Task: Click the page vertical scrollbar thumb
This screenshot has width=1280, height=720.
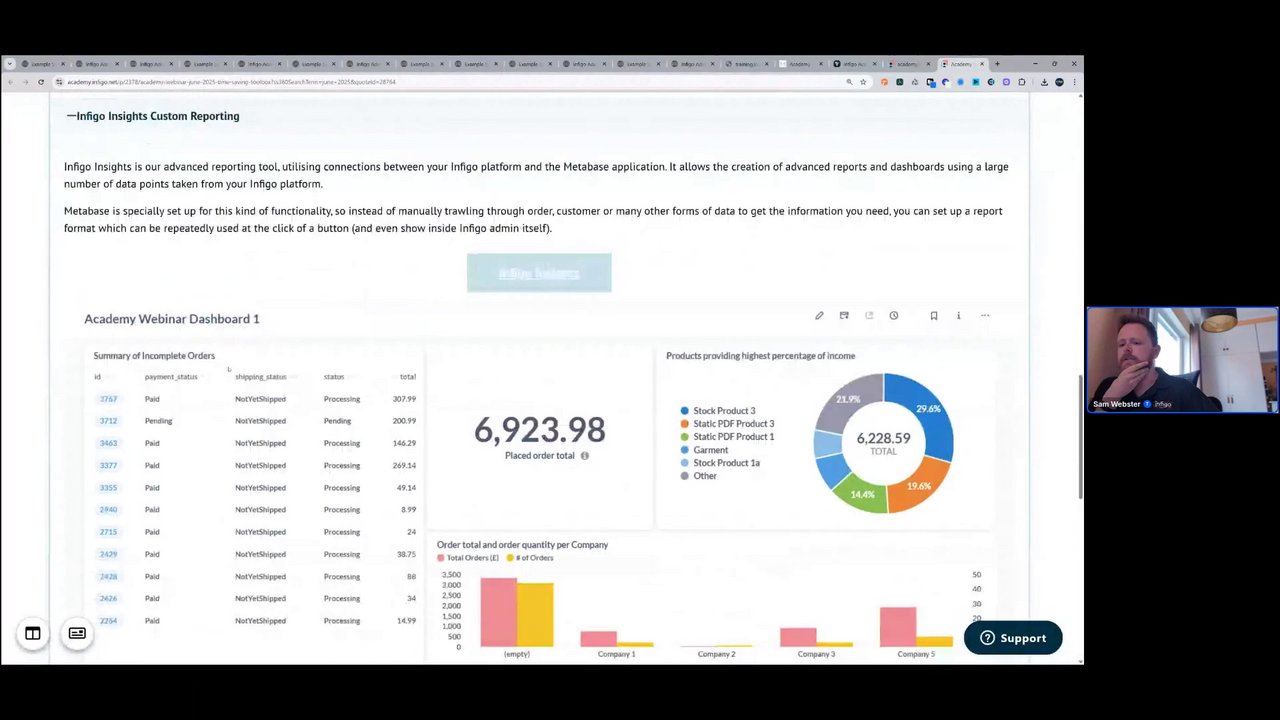Action: (1079, 437)
